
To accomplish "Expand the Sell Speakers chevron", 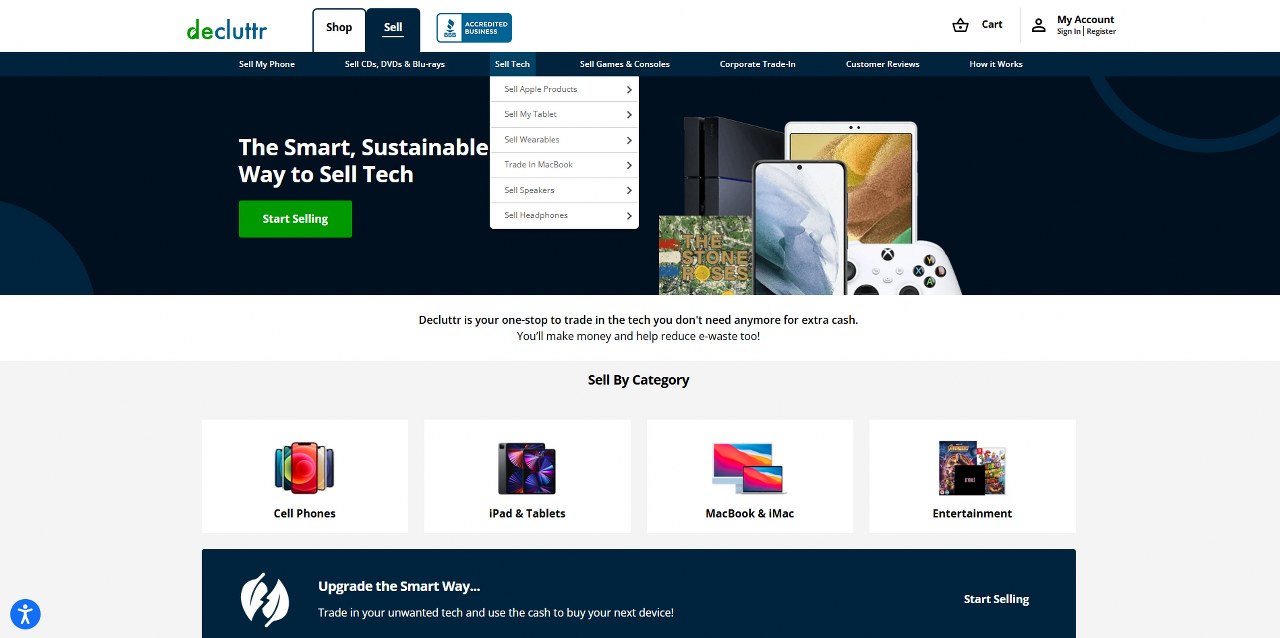I will click(x=629, y=190).
